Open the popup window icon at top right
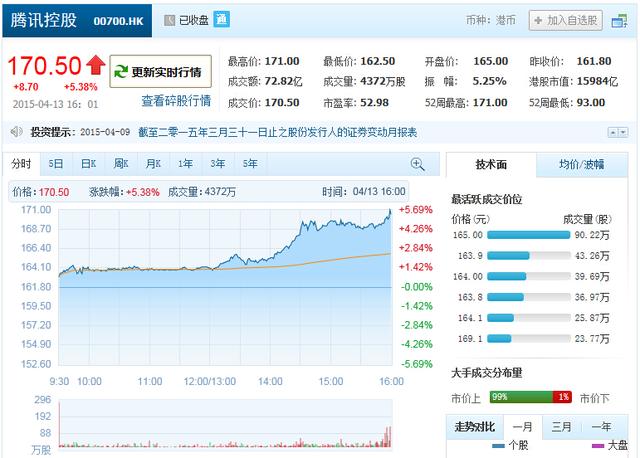The image size is (640, 458). click(619, 20)
